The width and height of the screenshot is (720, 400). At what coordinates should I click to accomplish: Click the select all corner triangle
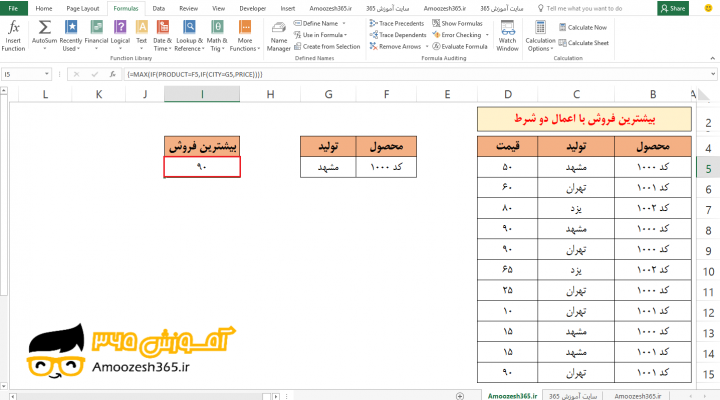[x=703, y=95]
